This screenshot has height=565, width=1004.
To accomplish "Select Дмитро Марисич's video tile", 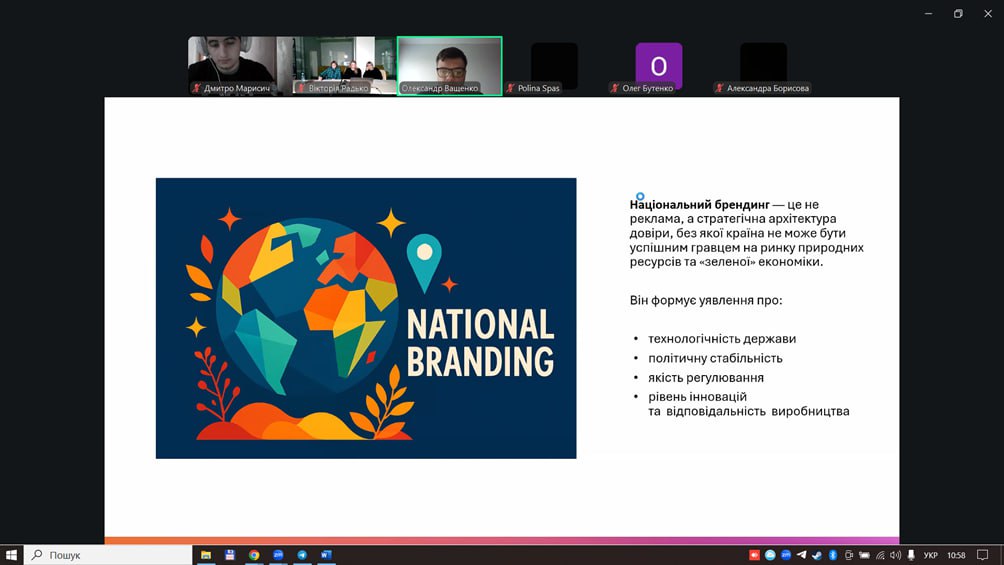I will tap(232, 65).
